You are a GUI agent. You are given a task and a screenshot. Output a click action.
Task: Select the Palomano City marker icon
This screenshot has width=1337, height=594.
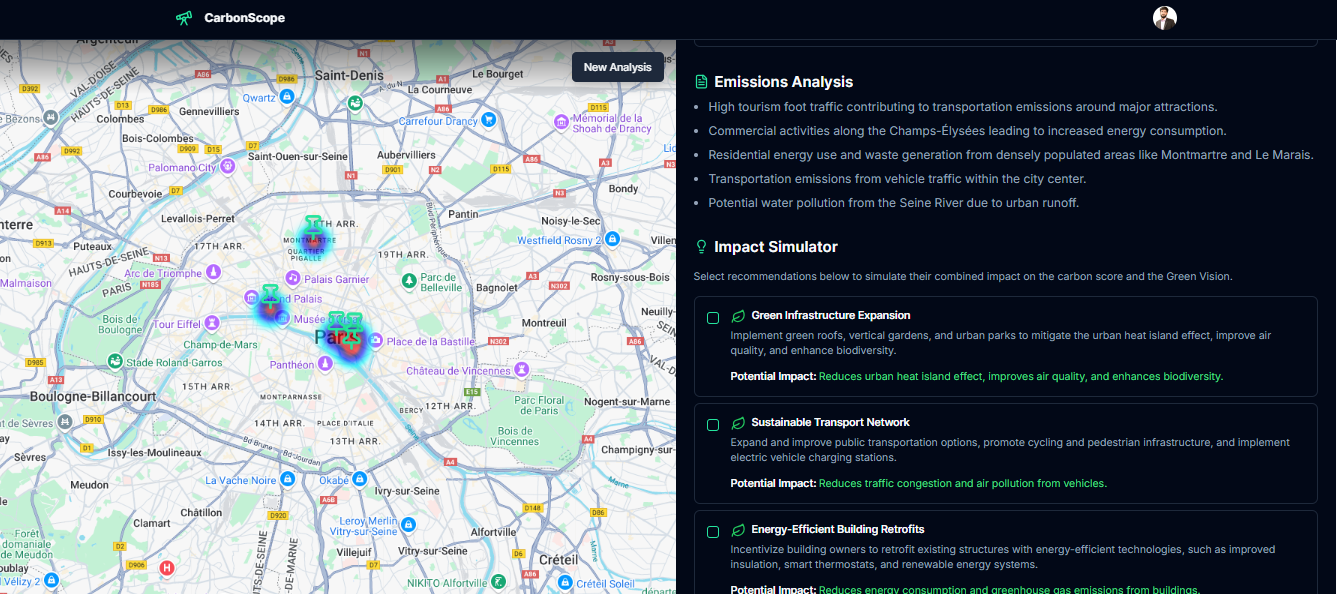click(228, 165)
